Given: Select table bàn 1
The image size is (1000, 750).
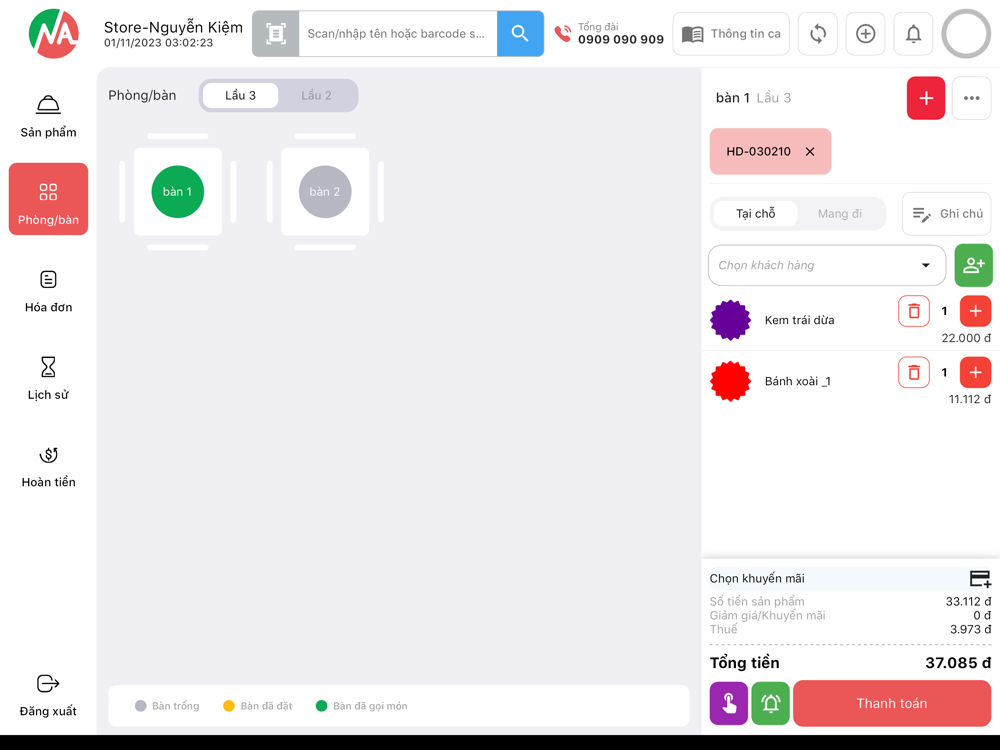Looking at the screenshot, I should [x=177, y=192].
